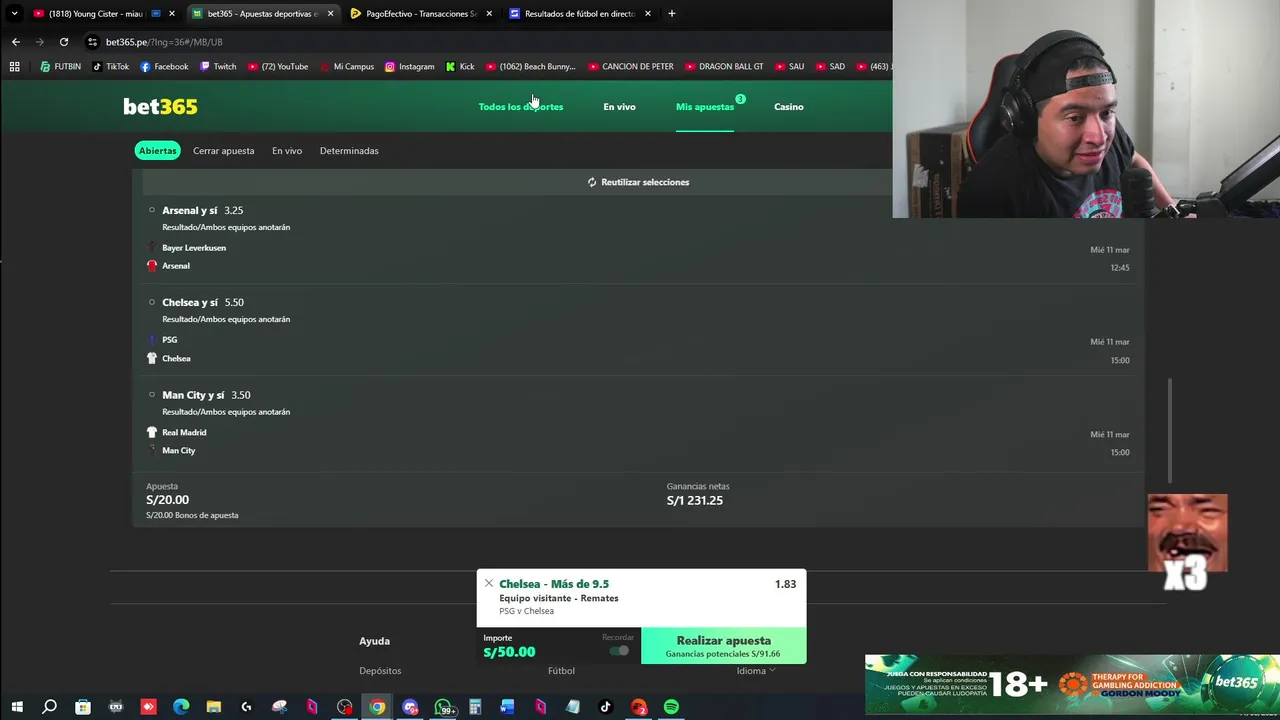Click the Ayuda footer heading

374,641
